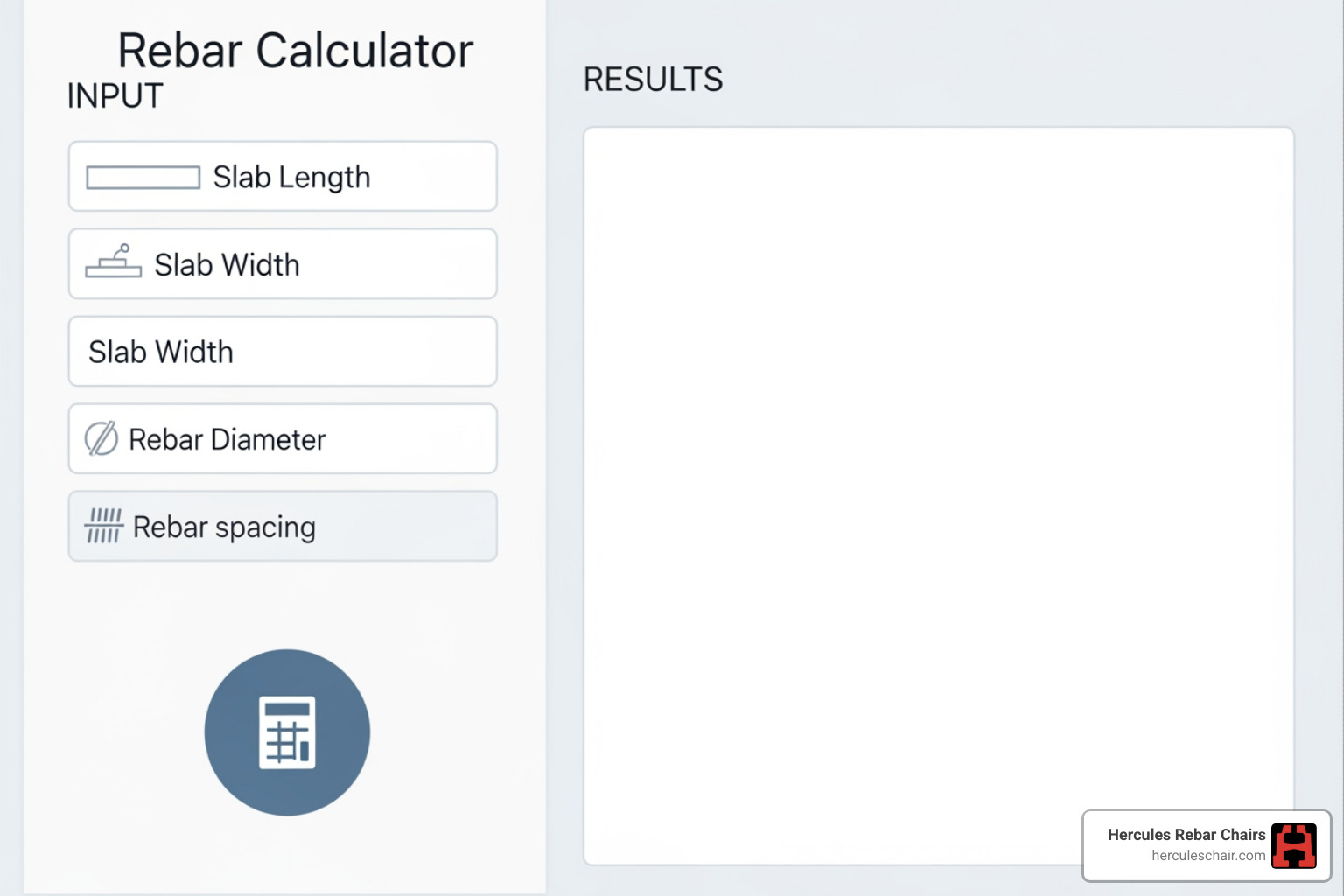Click the Slab Width measurement icon
The width and height of the screenshot is (1344, 896).
click(x=113, y=262)
